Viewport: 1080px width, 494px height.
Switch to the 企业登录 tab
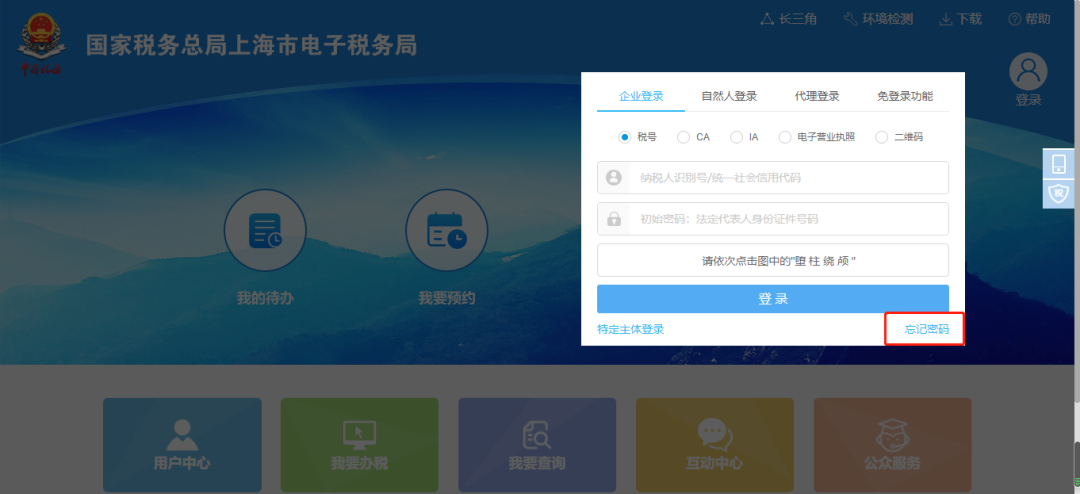tap(641, 96)
